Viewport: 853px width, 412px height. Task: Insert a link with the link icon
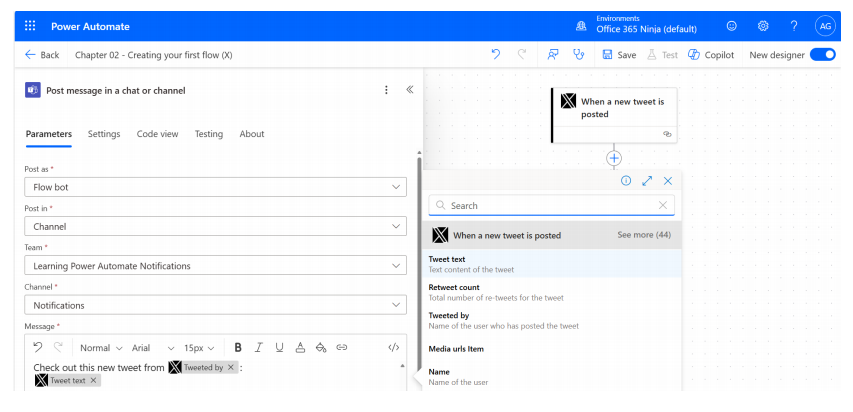pyautogui.click(x=342, y=347)
